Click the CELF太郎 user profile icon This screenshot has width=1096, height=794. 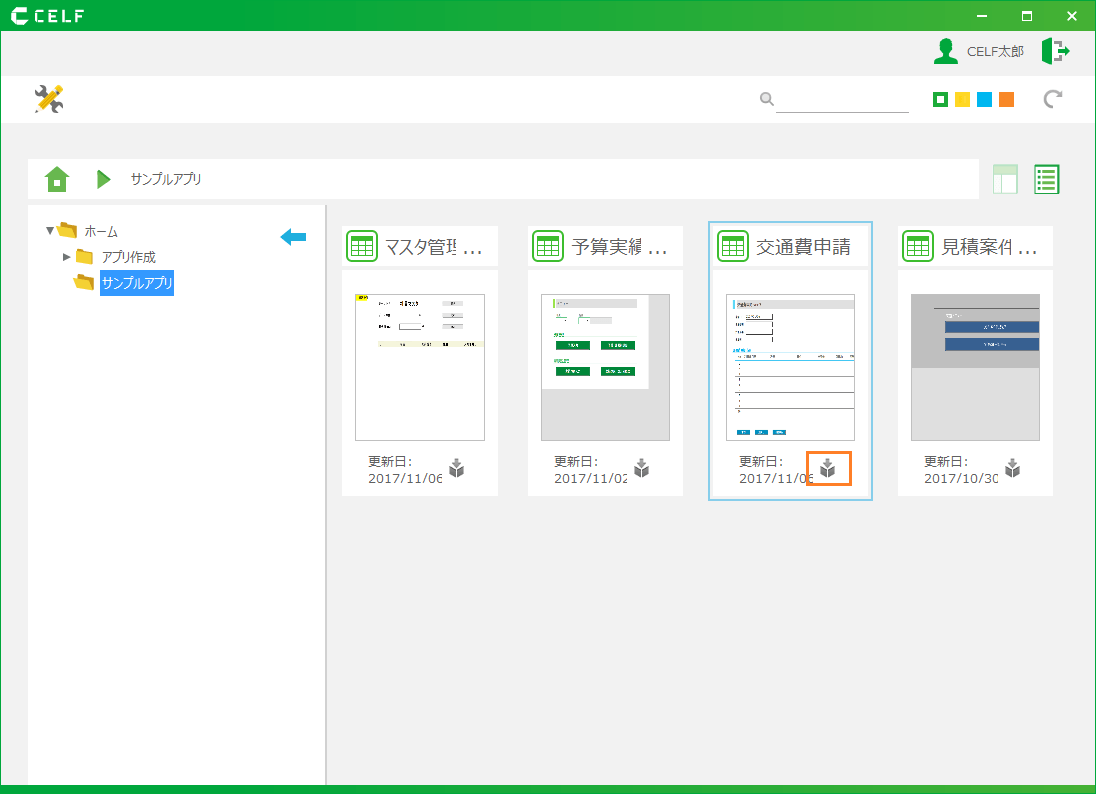click(946, 51)
